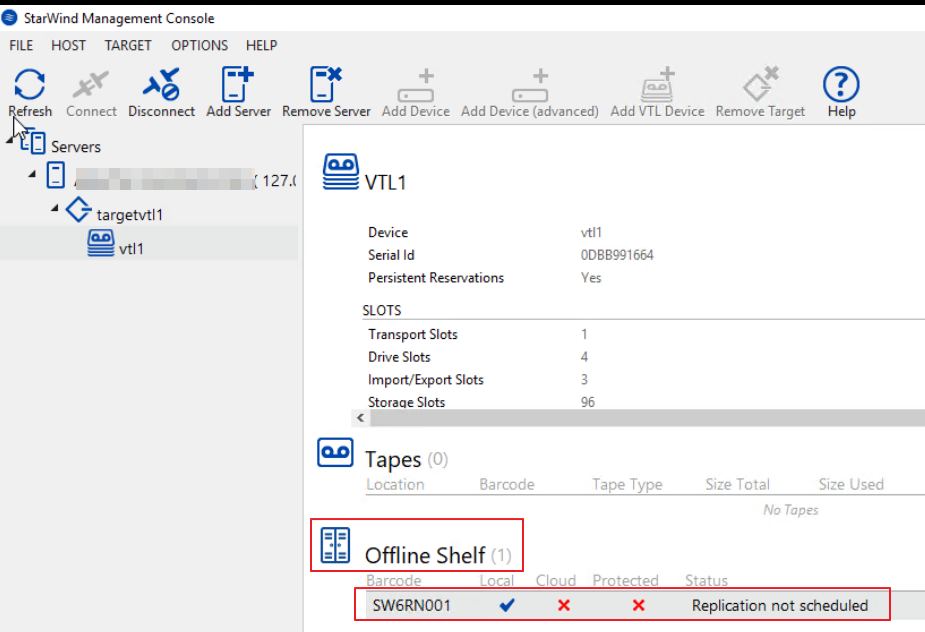
Task: Click the Disconnect toolbar icon
Action: [161, 84]
